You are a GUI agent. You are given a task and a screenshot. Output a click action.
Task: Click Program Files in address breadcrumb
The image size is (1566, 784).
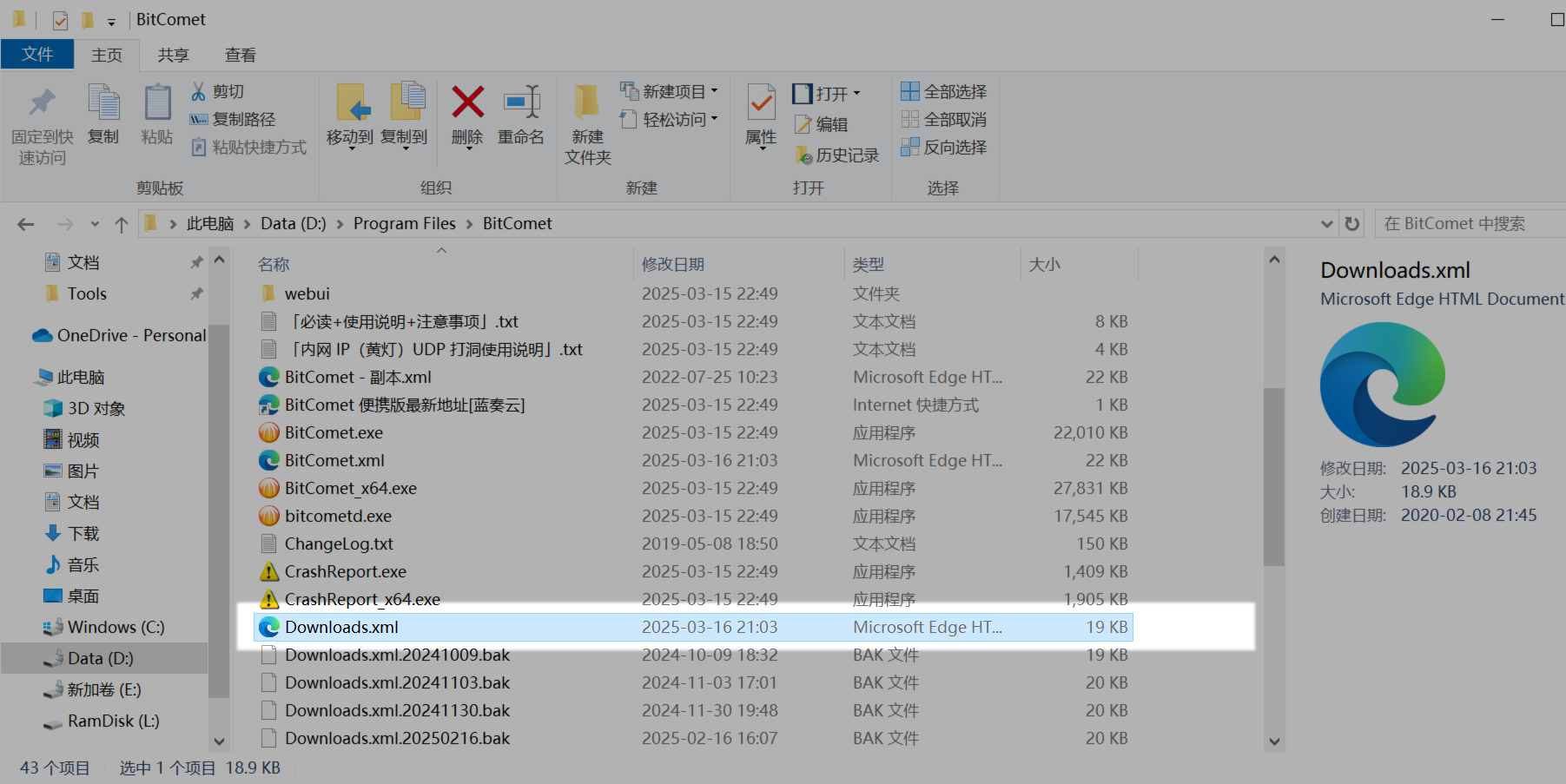coord(405,223)
